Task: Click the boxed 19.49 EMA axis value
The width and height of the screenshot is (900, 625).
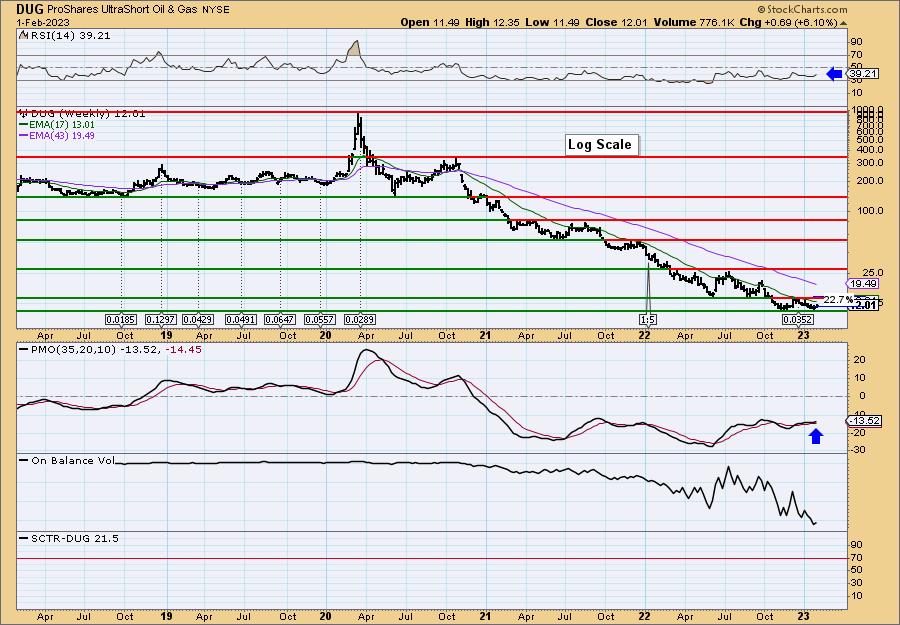Action: (862, 284)
